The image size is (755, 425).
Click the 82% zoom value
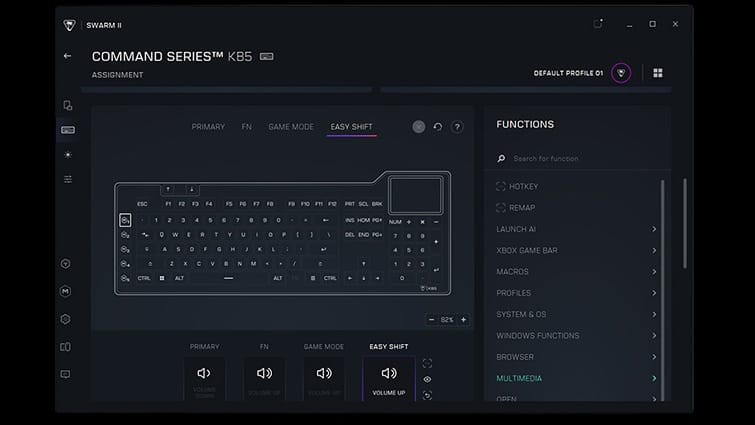click(447, 320)
